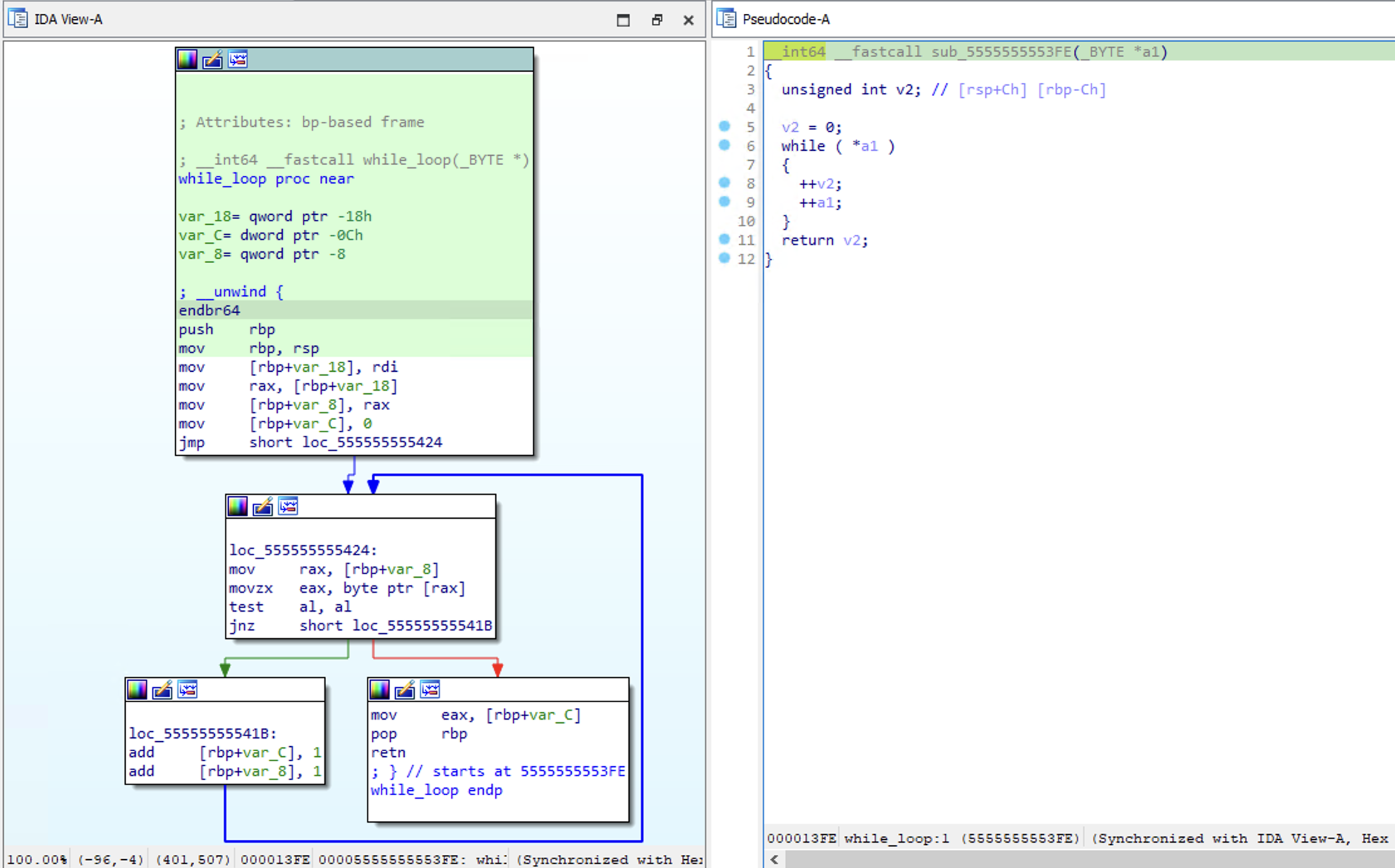Viewport: 1395px width, 868px height.
Task: Click the 'retn' instruction
Action: click(388, 752)
